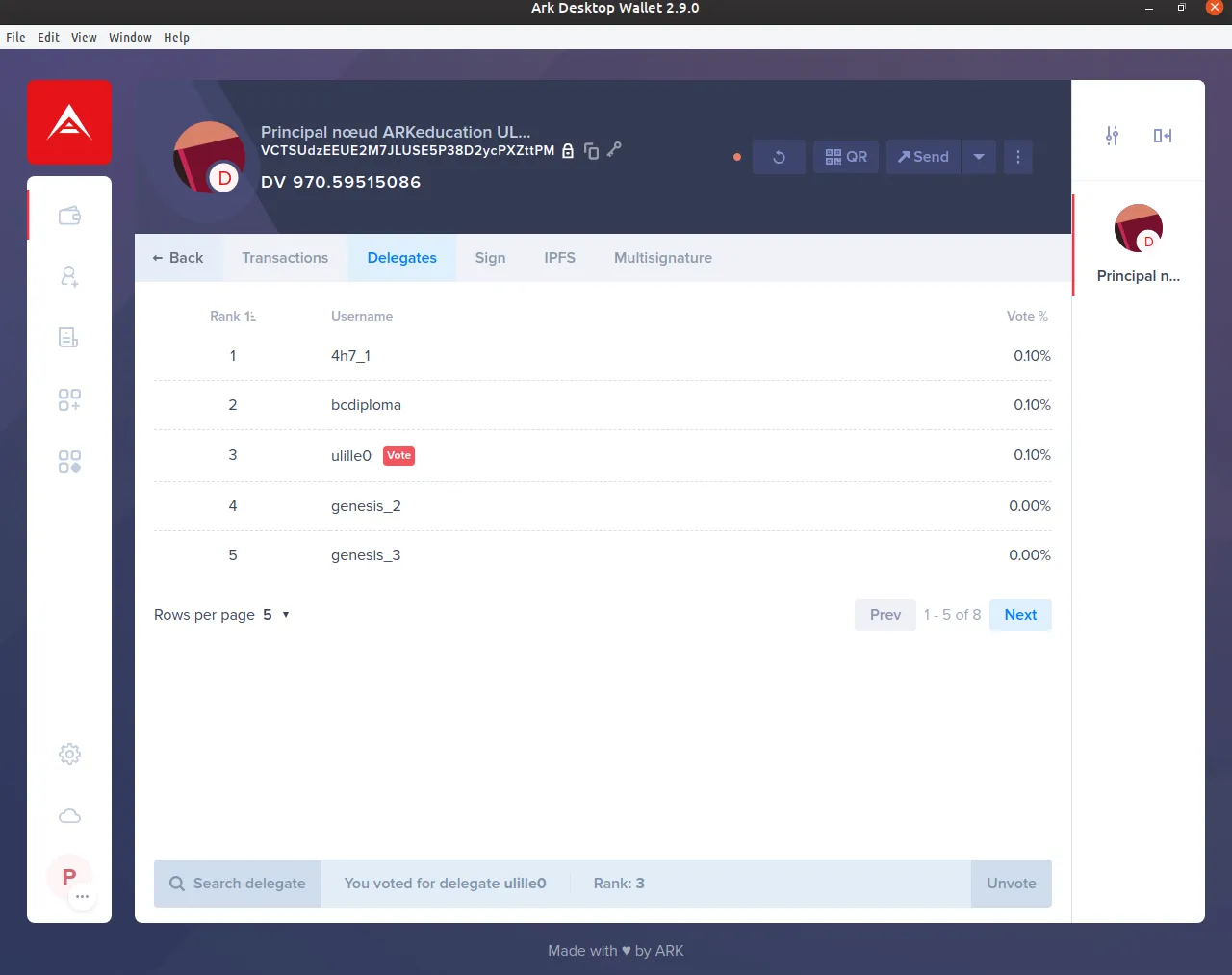Select delegate genesis_3

[x=603, y=555]
